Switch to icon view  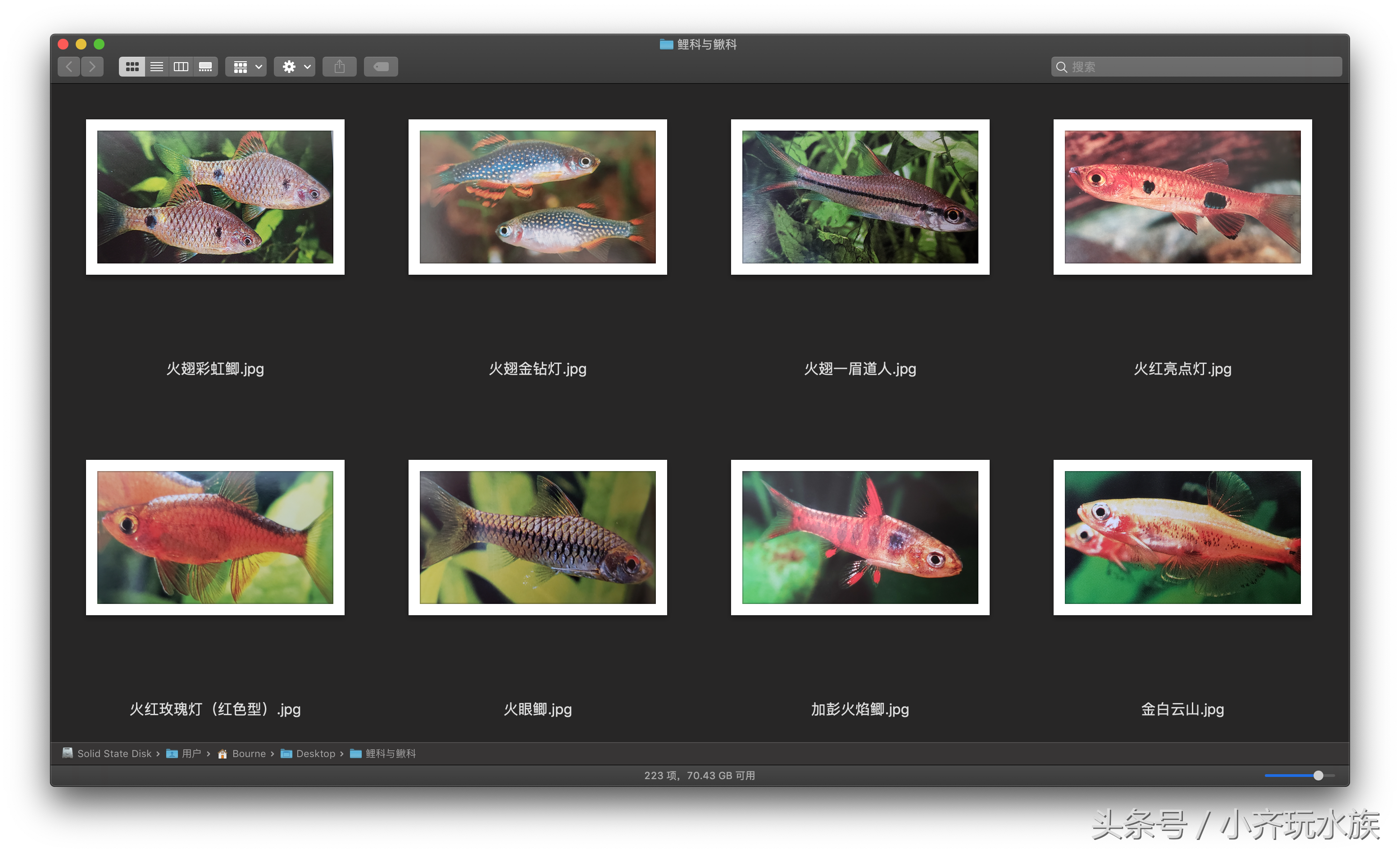[x=132, y=67]
